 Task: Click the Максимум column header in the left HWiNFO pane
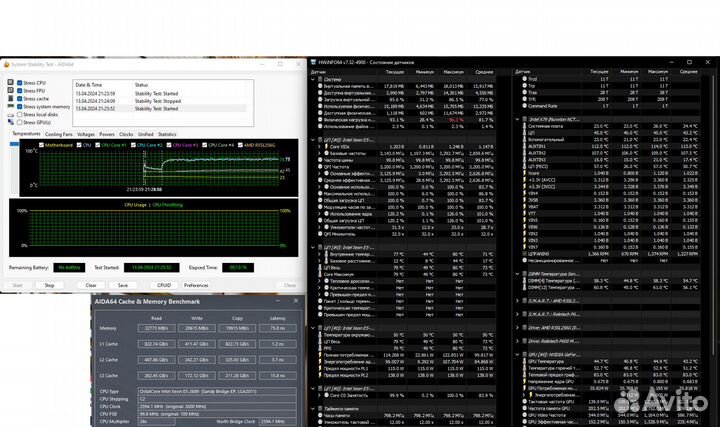(453, 72)
